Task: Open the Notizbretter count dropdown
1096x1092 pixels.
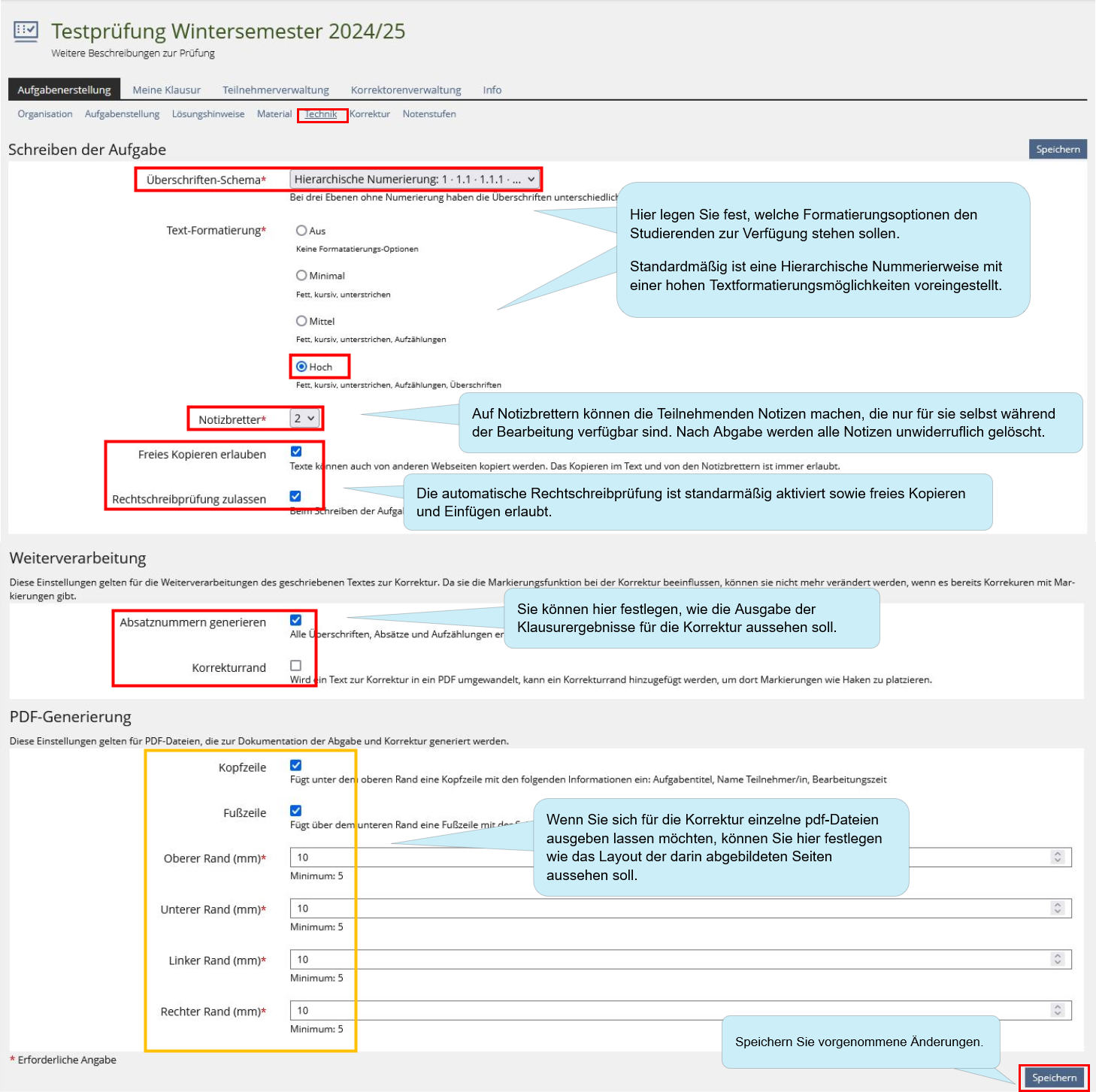Action: coord(305,419)
